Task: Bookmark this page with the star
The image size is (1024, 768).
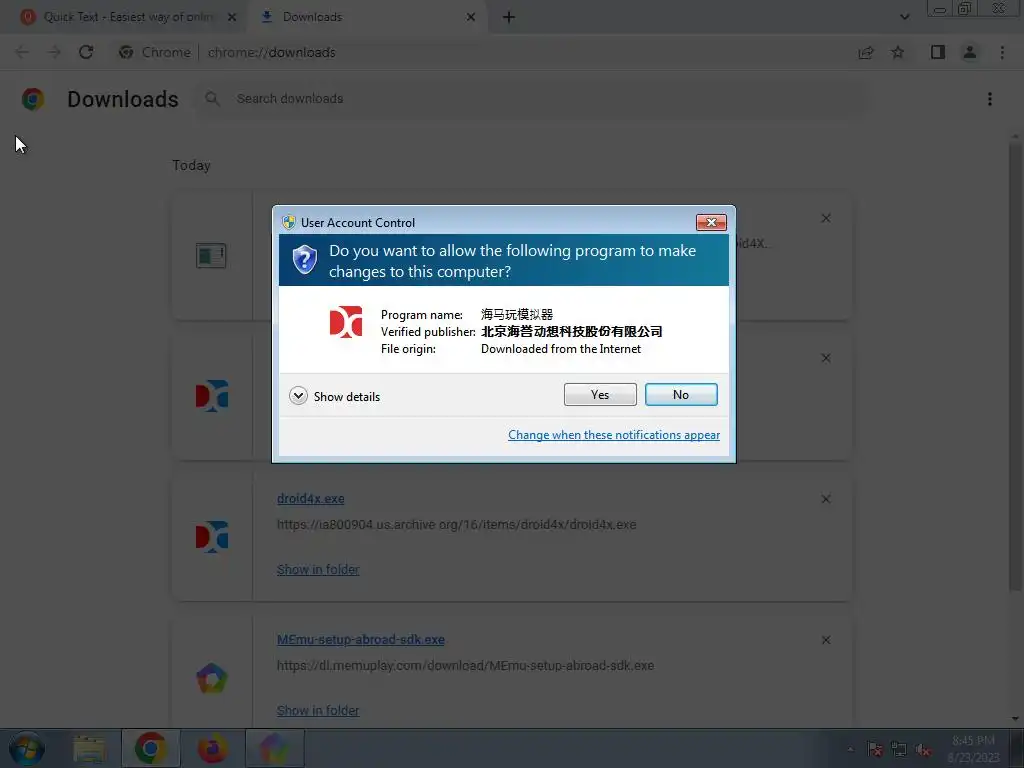Action: 898,52
